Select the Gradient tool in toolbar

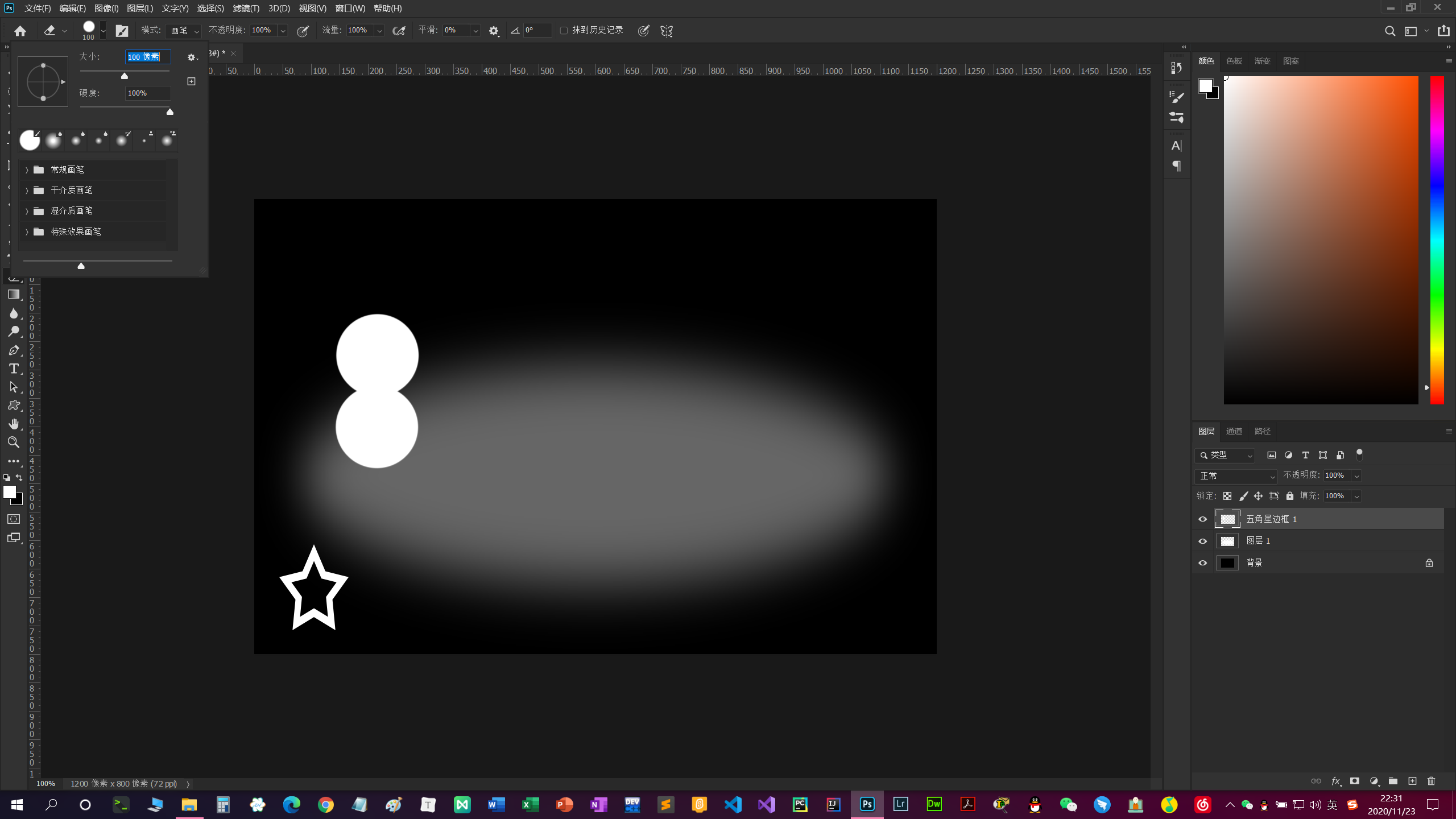14,294
